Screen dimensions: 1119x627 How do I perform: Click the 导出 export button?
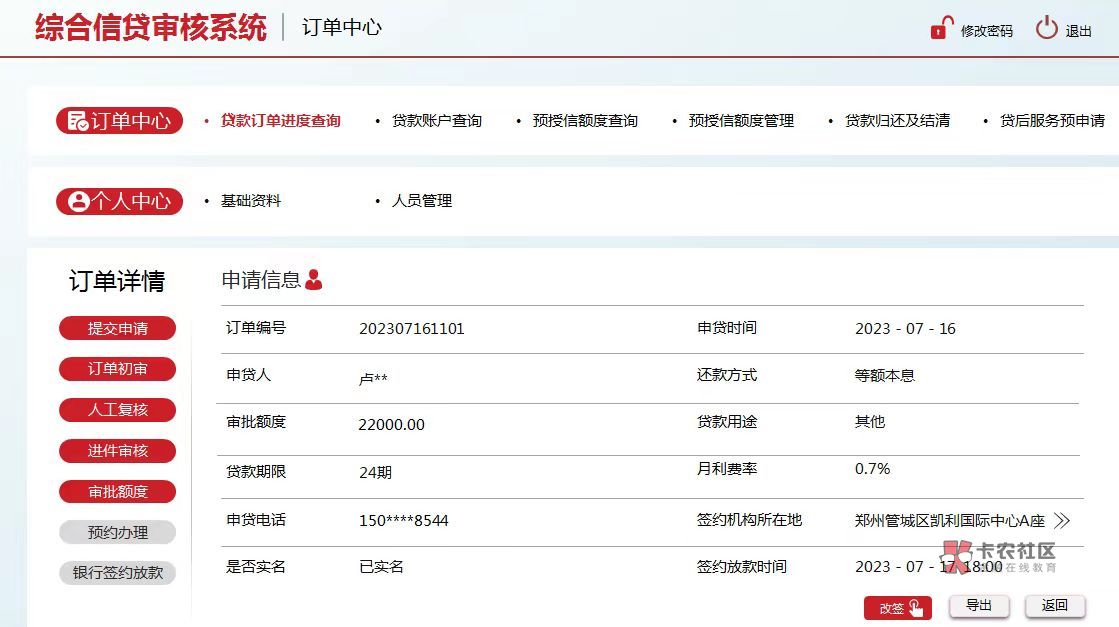[978, 606]
